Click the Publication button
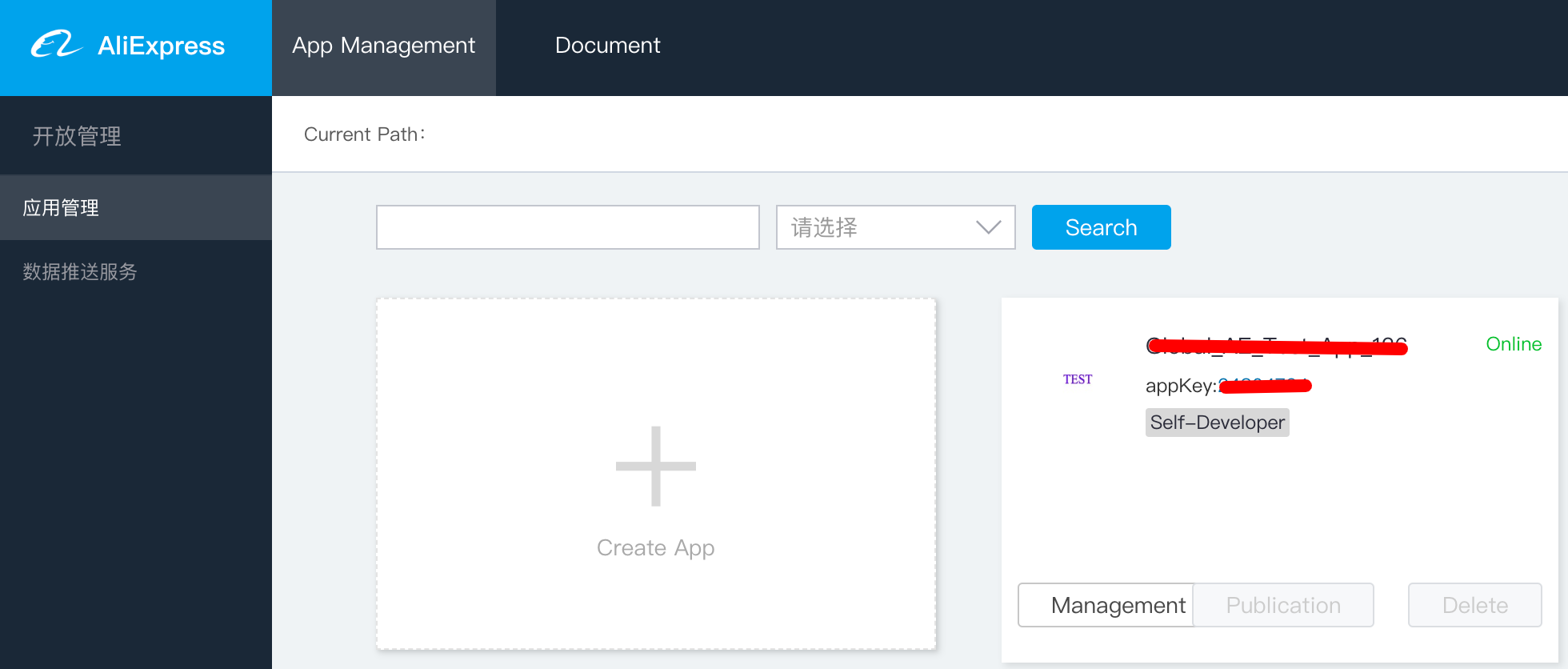The width and height of the screenshot is (1568, 669). 1283,605
